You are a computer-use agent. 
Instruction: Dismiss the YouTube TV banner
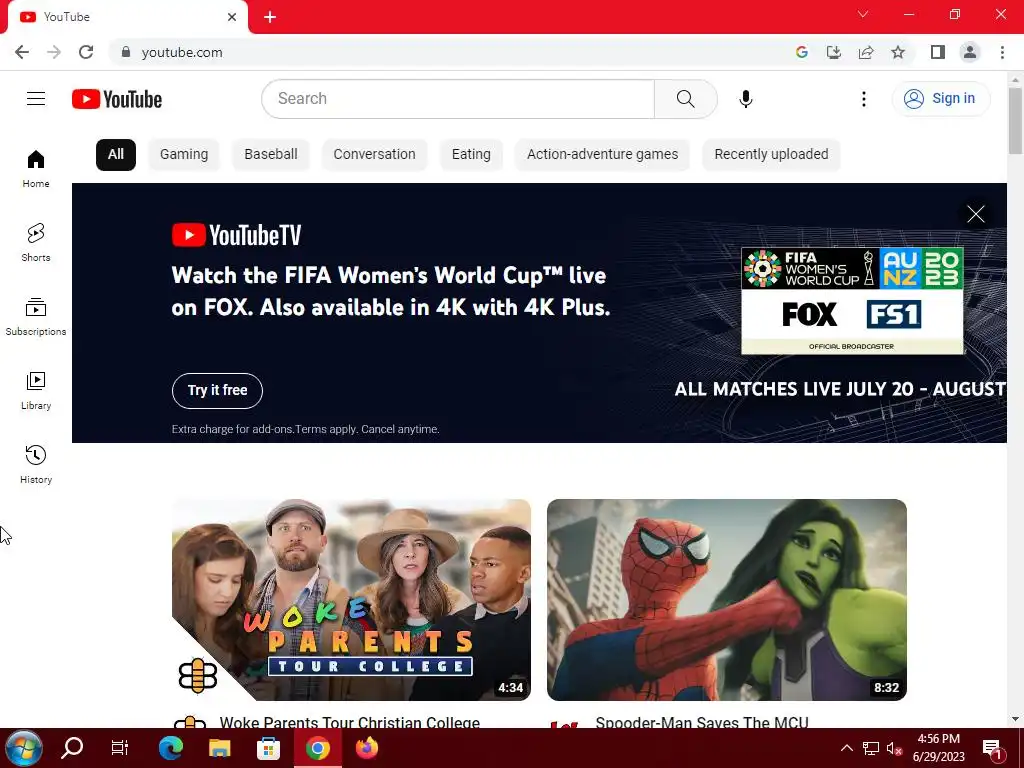click(976, 214)
